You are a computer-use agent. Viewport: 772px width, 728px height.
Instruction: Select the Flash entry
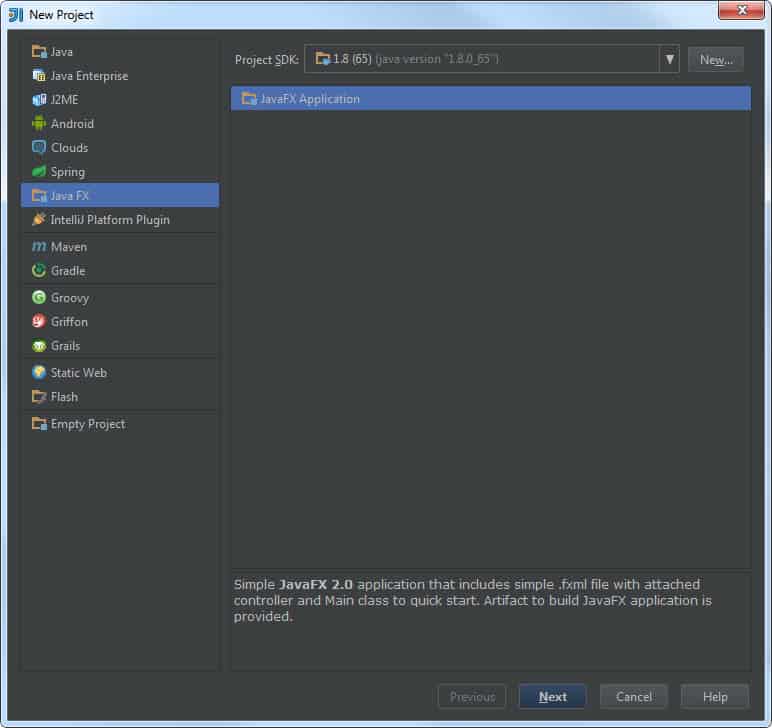point(120,397)
